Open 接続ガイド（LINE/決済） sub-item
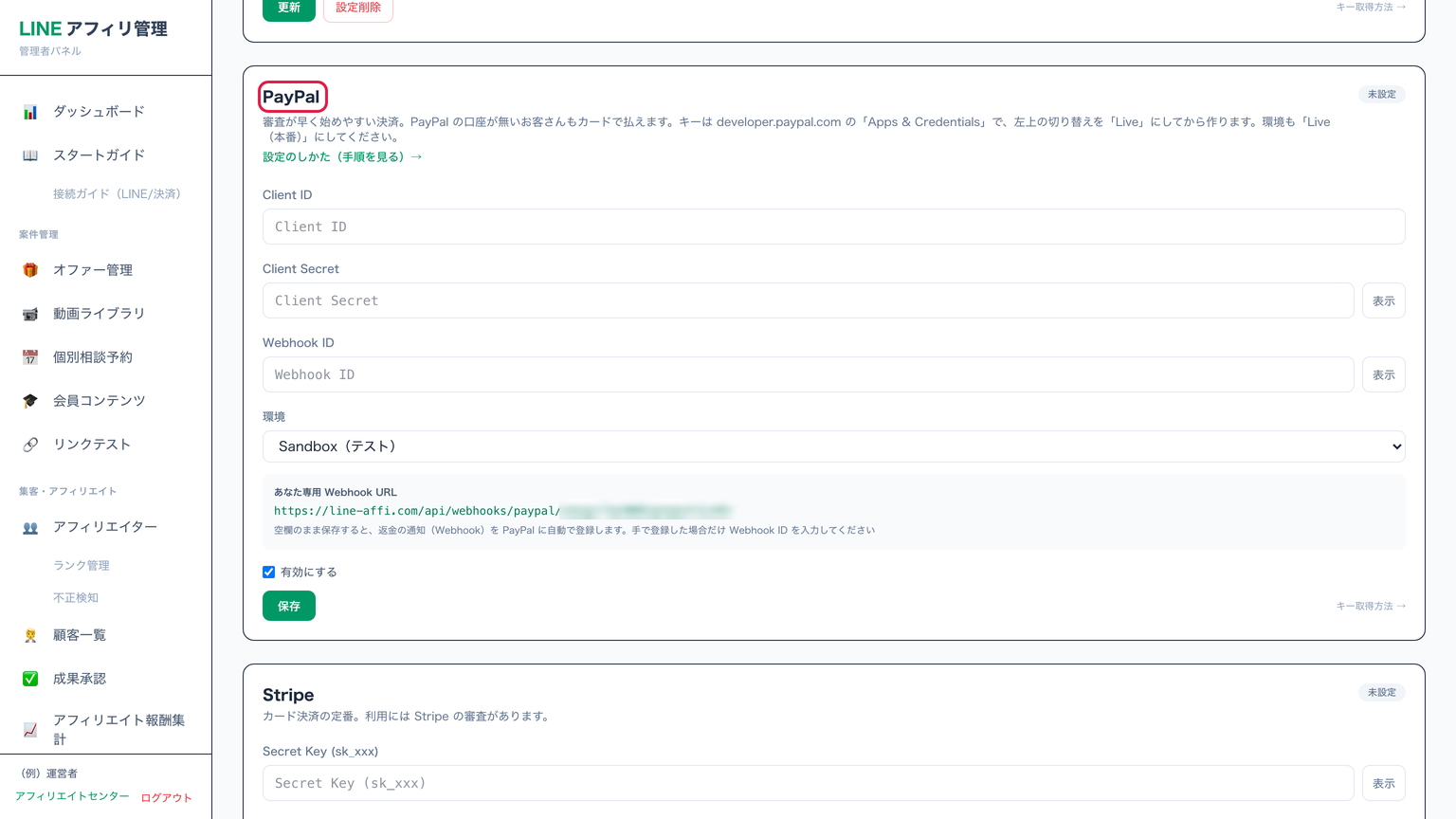 click(117, 193)
